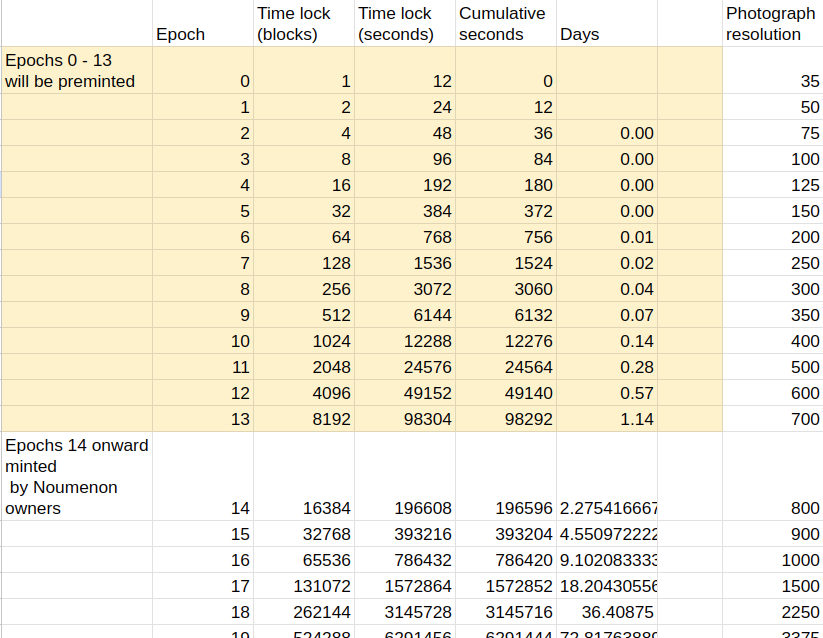823x638 pixels.
Task: Click the Days value 2.275416667
Action: click(606, 509)
